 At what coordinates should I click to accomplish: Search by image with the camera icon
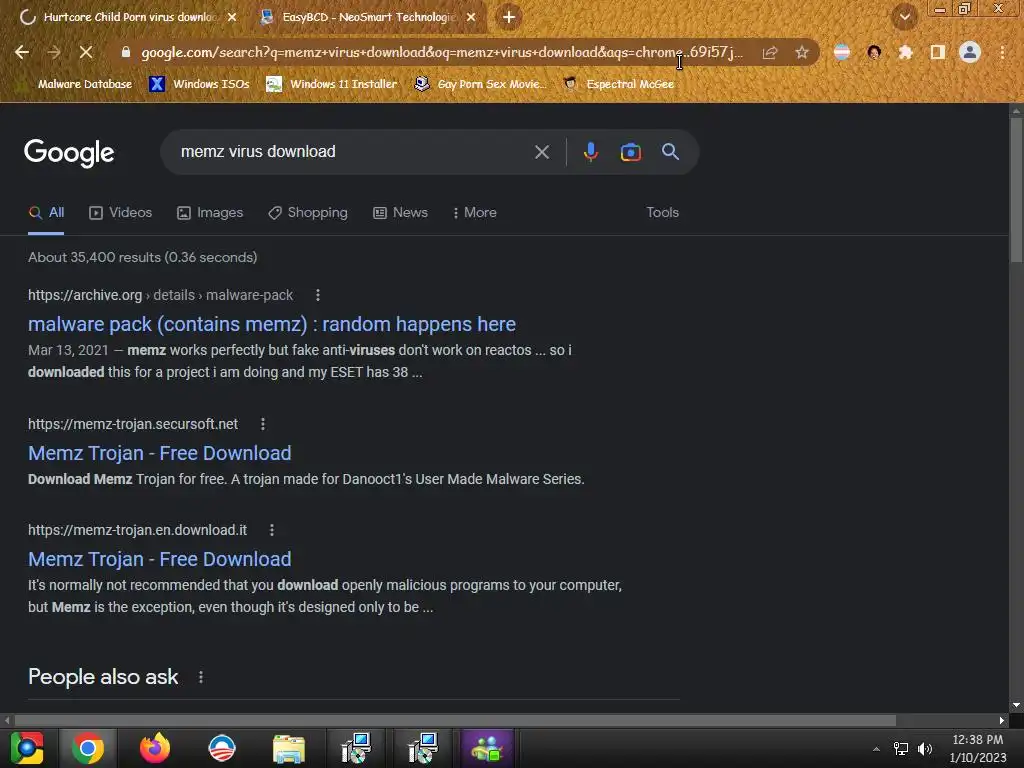(630, 152)
